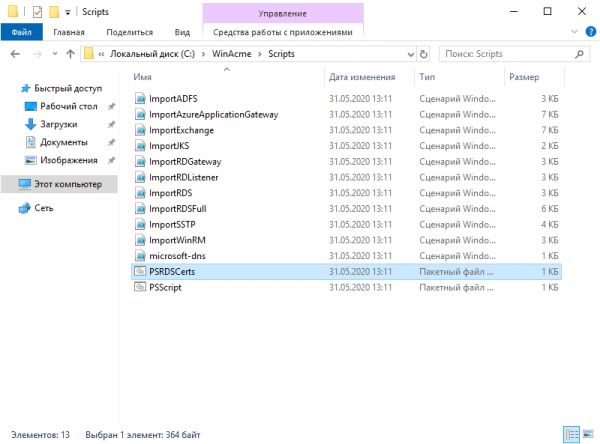Open the quick access toolbar customize dropdown
The width and height of the screenshot is (600, 444).
coord(69,12)
